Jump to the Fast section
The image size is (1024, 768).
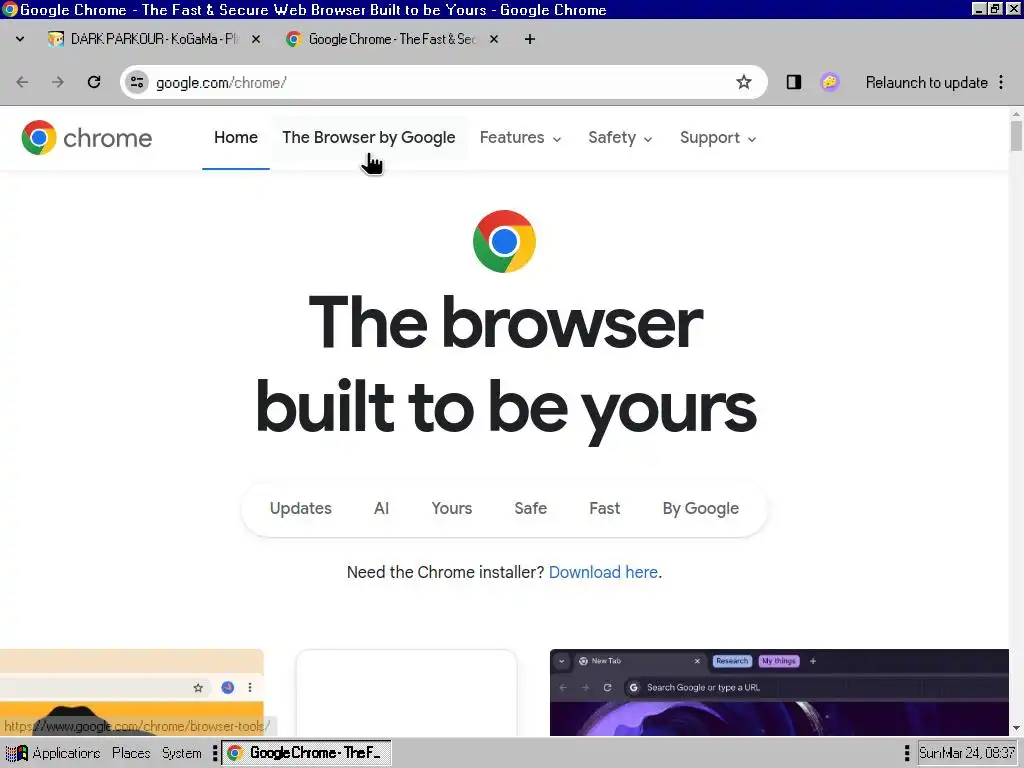coord(604,509)
